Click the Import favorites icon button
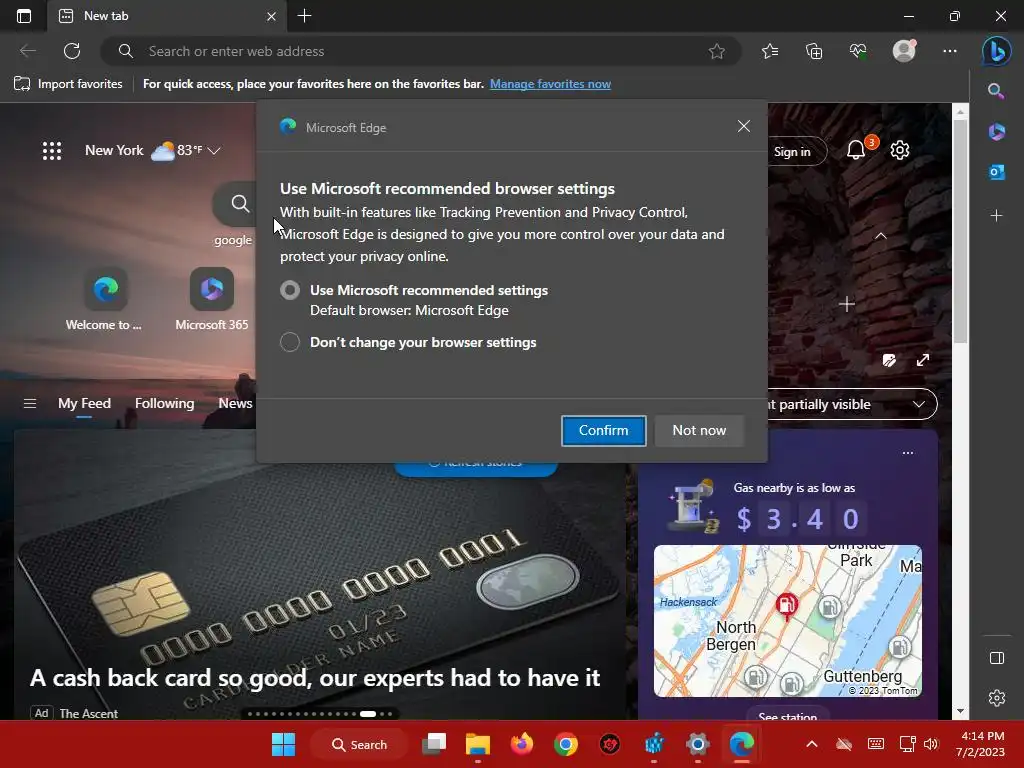Screen dimensions: 1024x768 pos(69,84)
